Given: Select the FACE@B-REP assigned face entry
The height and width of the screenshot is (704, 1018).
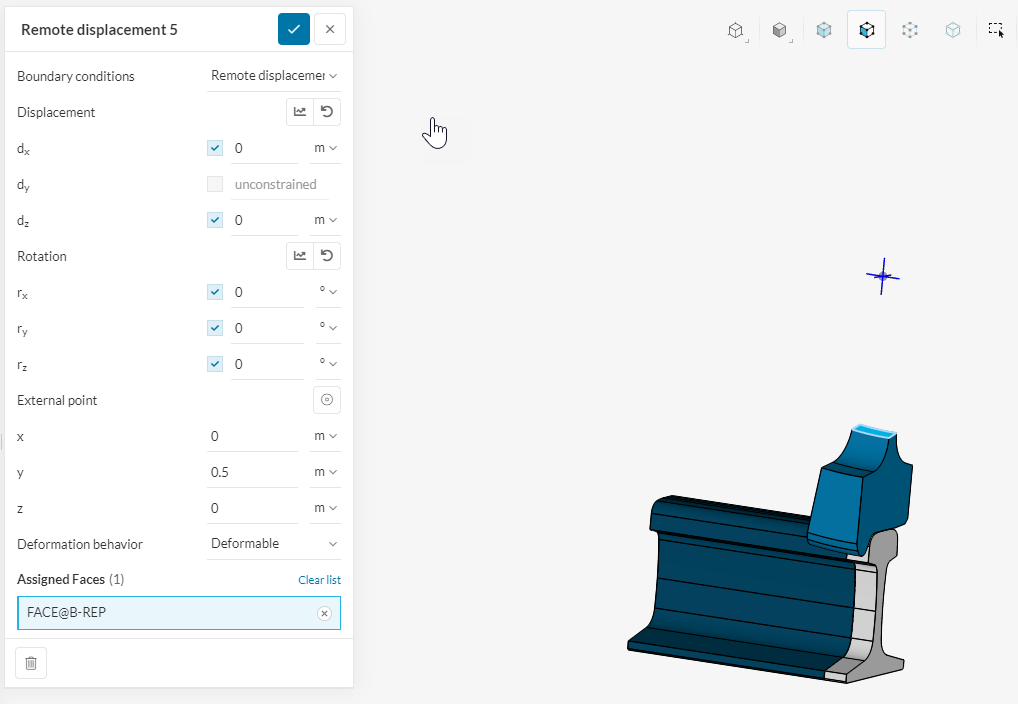Looking at the screenshot, I should 179,613.
